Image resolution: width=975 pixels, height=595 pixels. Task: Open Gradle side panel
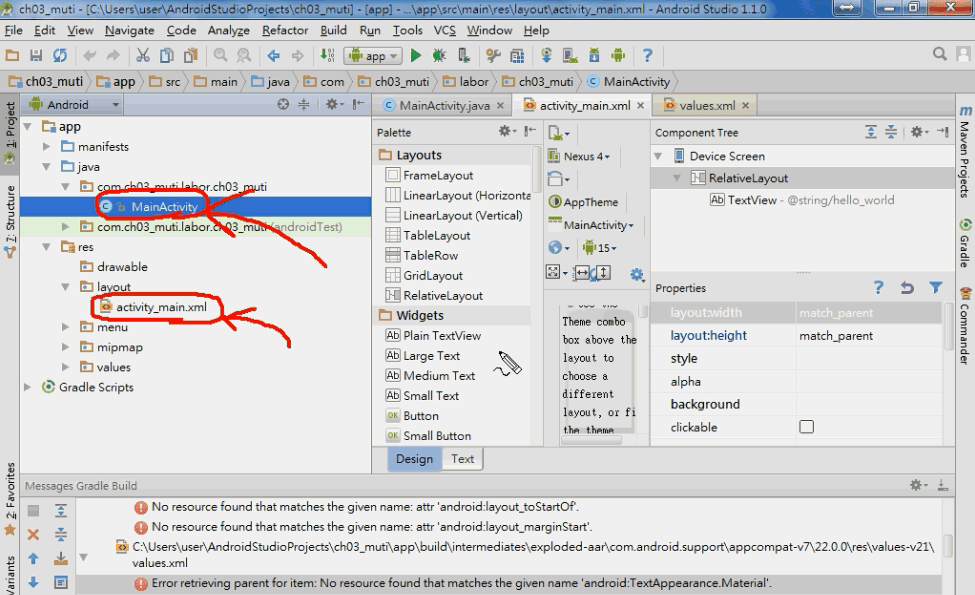click(964, 243)
